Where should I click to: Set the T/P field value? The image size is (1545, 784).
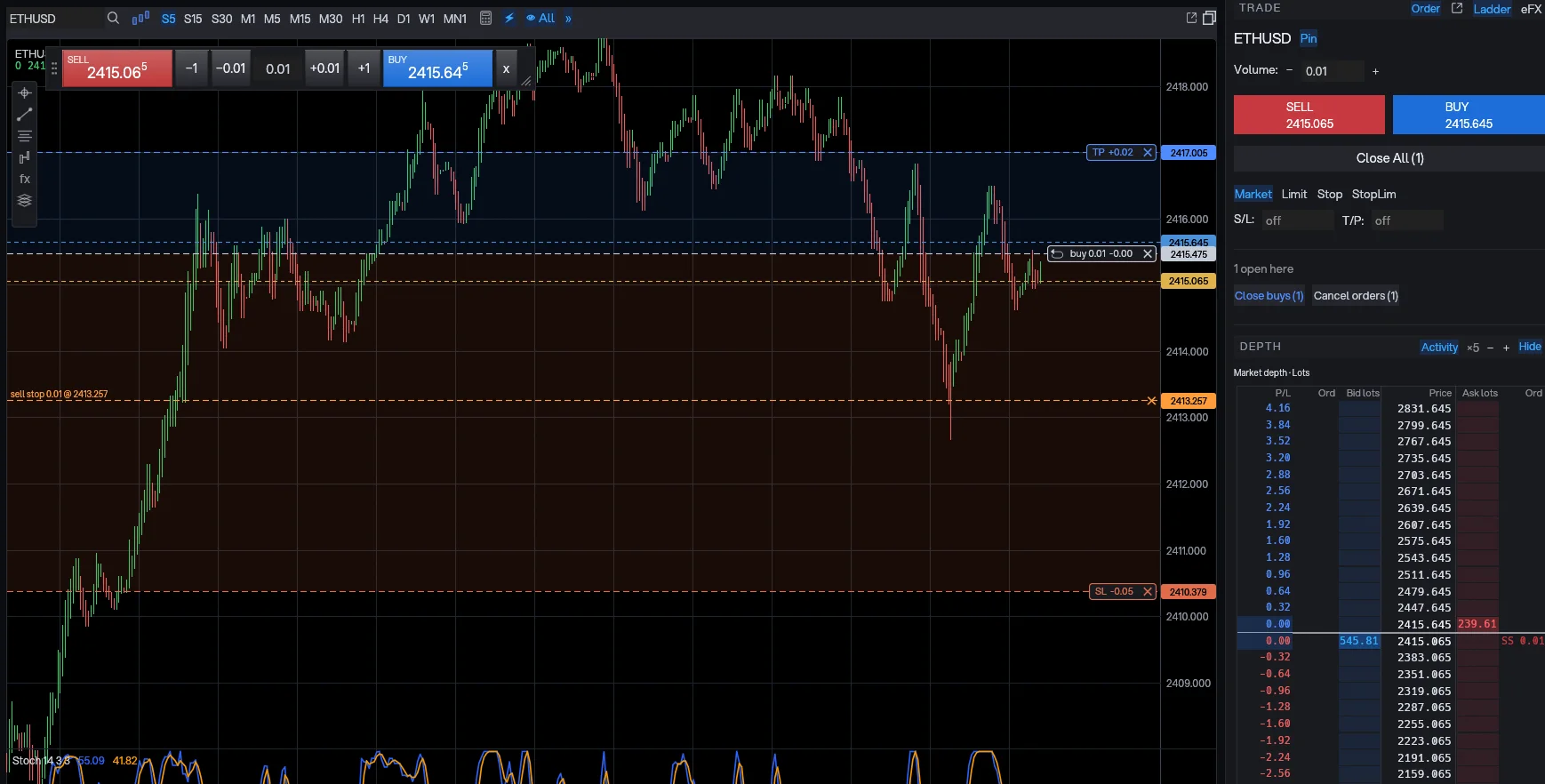click(1406, 220)
